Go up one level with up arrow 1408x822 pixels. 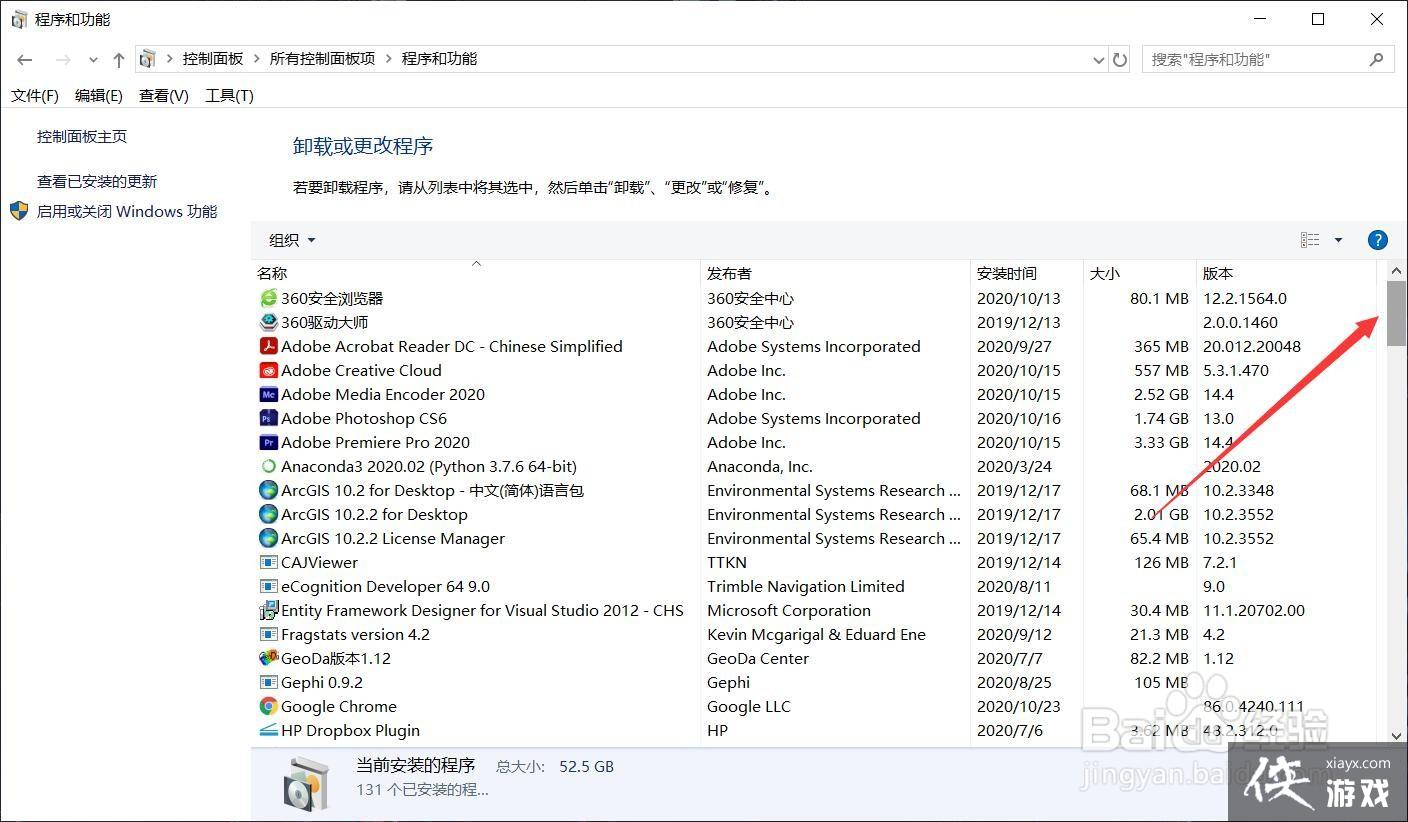(119, 60)
